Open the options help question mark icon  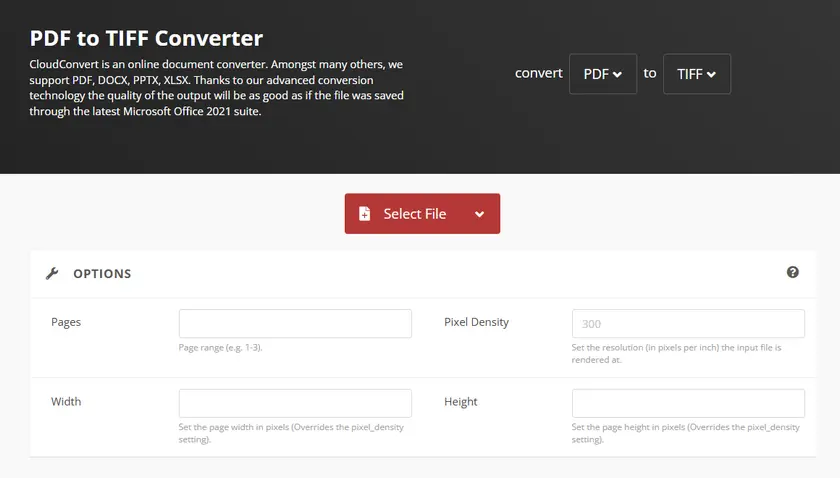[x=792, y=272]
